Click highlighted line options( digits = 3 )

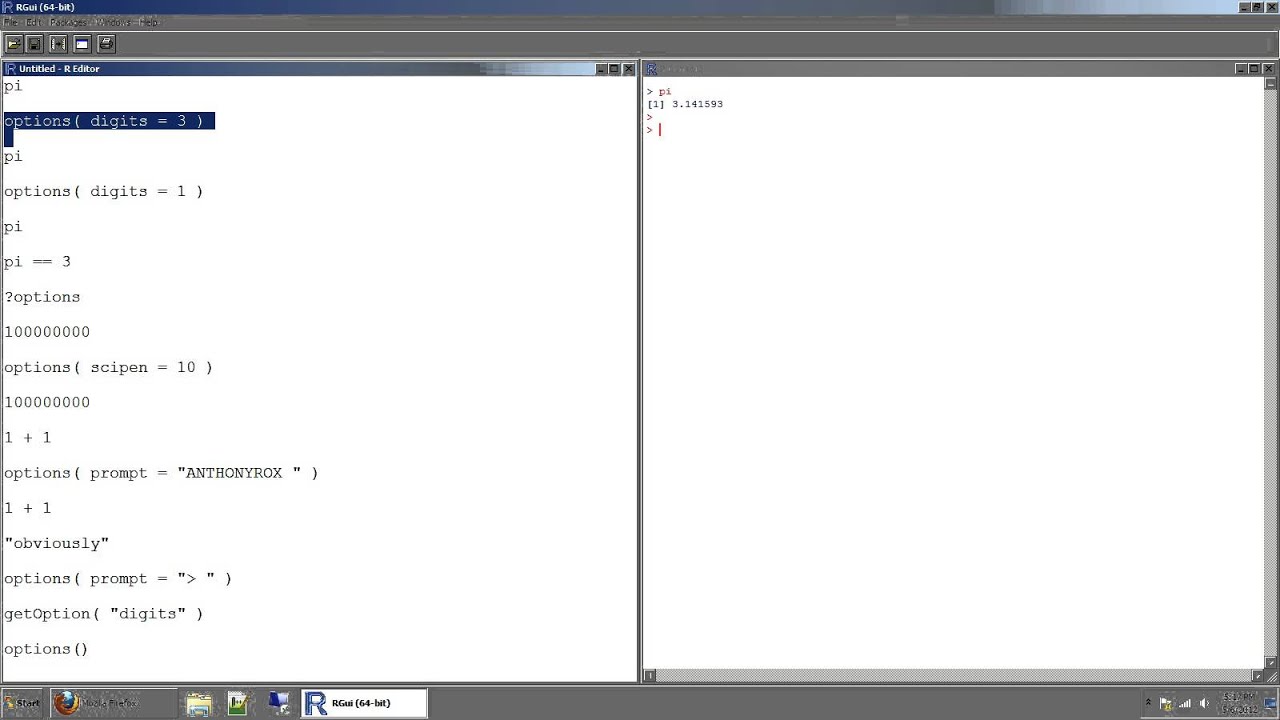109,121
